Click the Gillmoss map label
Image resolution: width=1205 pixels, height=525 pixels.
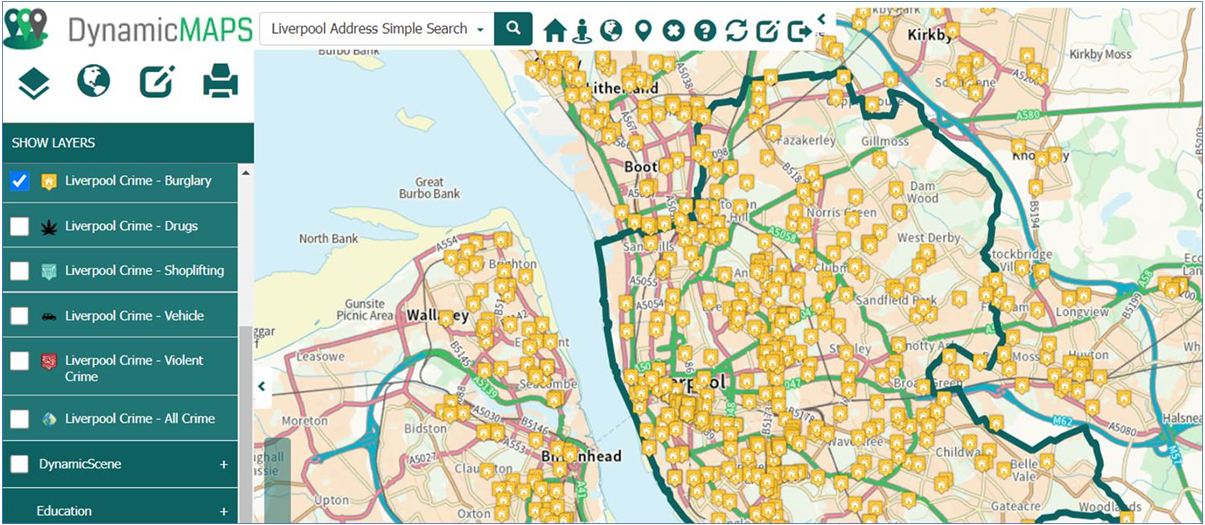click(884, 142)
